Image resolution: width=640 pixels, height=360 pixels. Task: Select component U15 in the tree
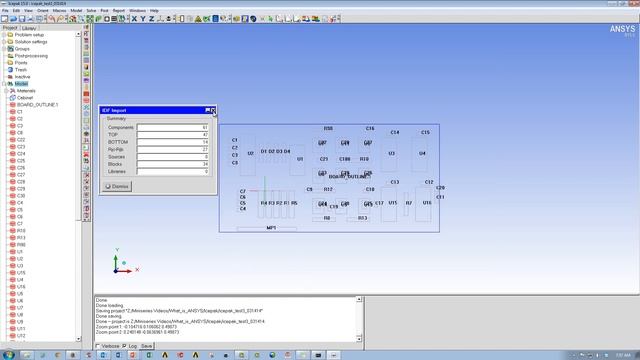click(21, 273)
